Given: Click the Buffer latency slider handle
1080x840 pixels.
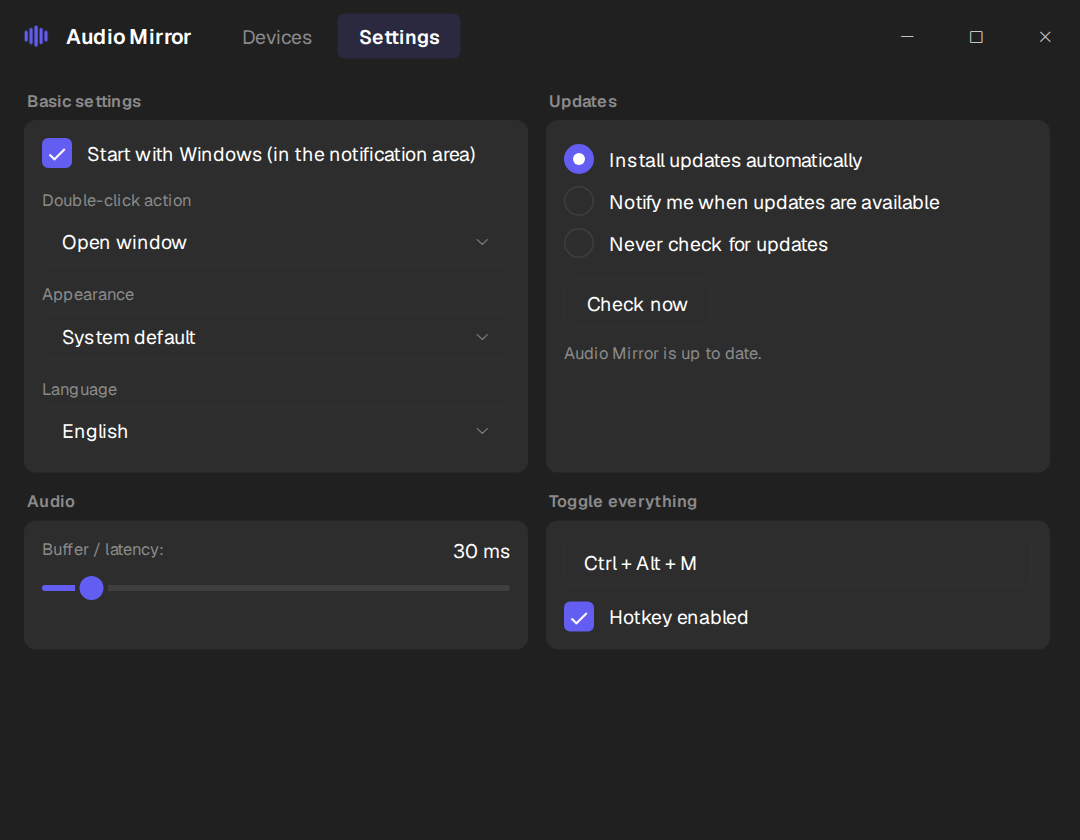Looking at the screenshot, I should click(x=91, y=588).
